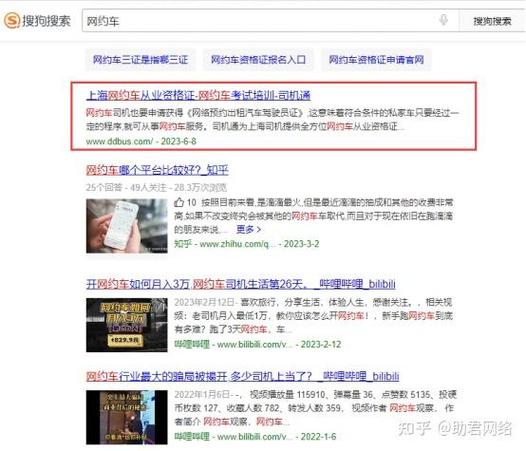Click the thumbs-up icon in Zhihu result
Image resolution: width=526 pixels, height=451 pixels.
(x=179, y=202)
